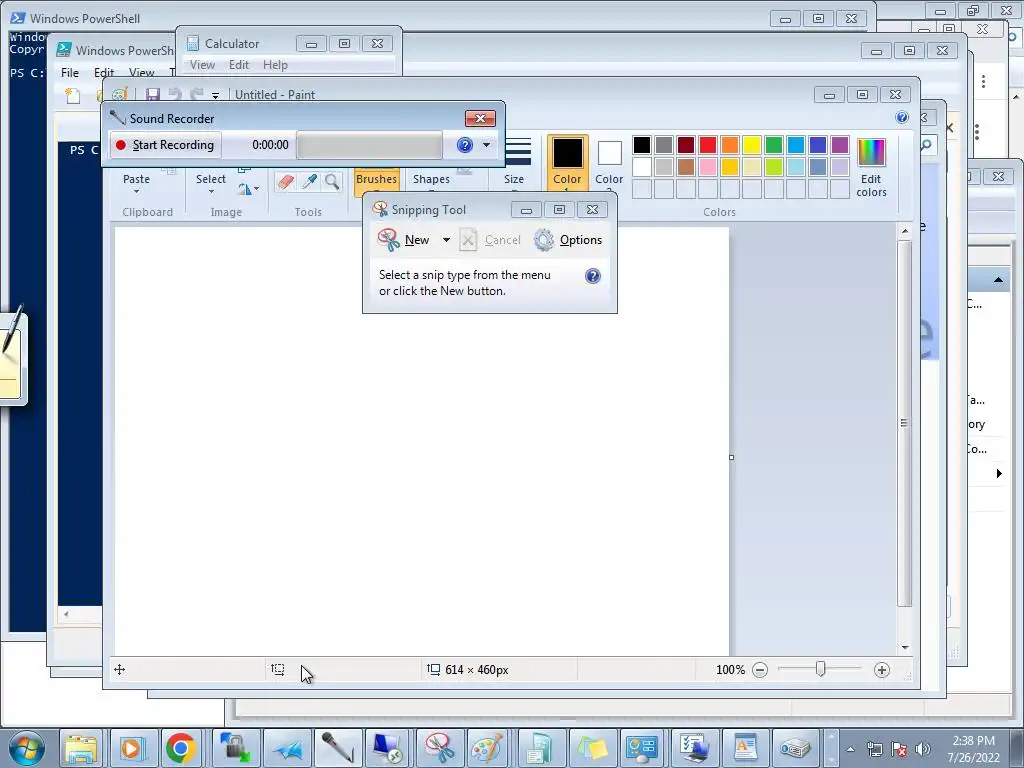Open the projector taskbar icon
Image resolution: width=1024 pixels, height=768 pixels.
(x=795, y=748)
